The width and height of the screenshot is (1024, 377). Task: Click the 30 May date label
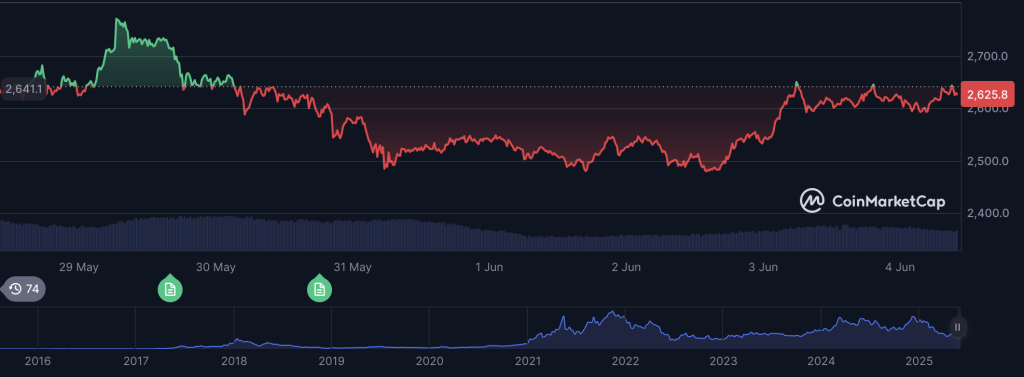tap(215, 267)
